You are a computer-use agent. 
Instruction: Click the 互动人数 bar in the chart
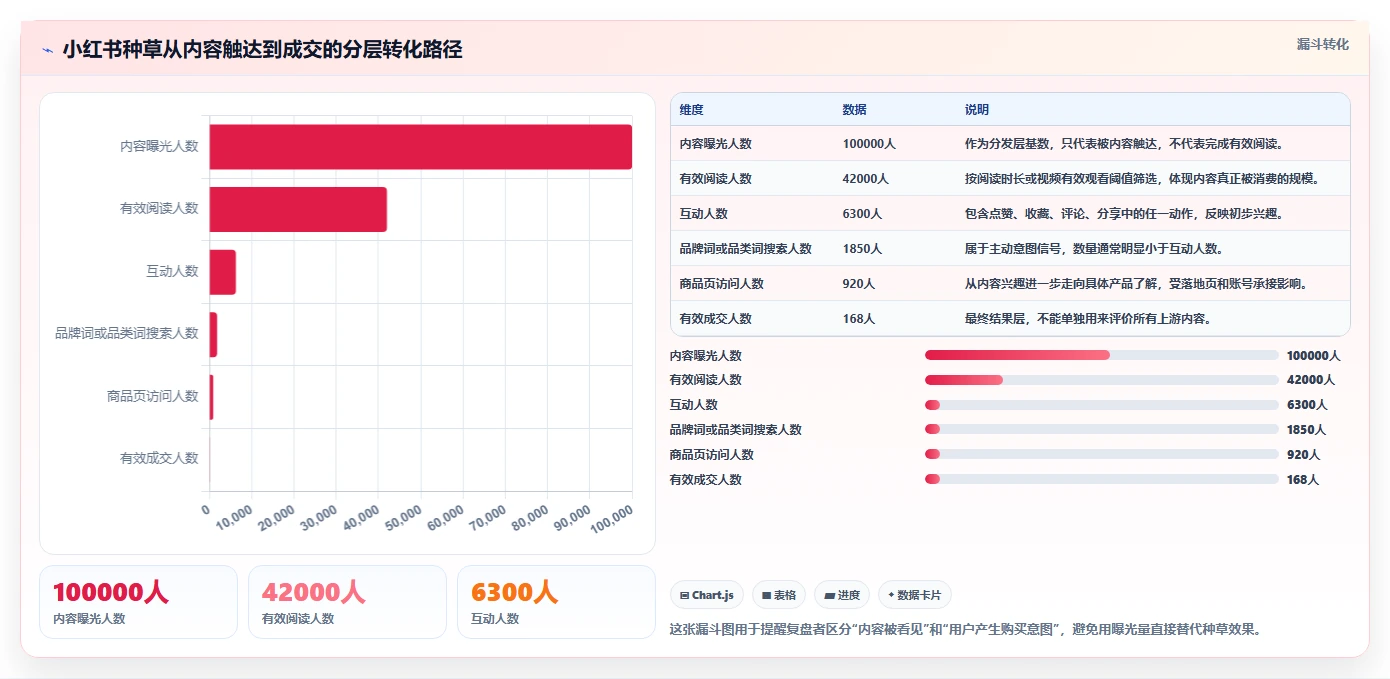223,272
